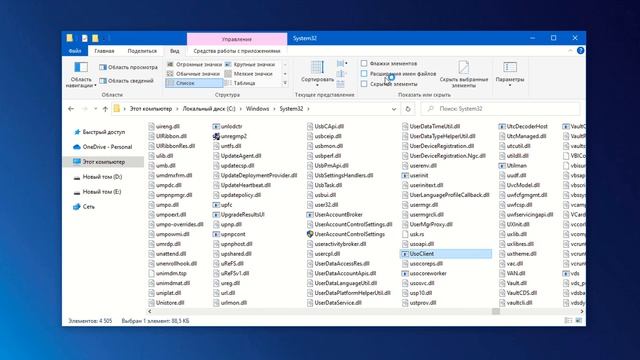Expand chevron after Этот компьютер in breadcrumb
The image size is (640, 360).
177,109
